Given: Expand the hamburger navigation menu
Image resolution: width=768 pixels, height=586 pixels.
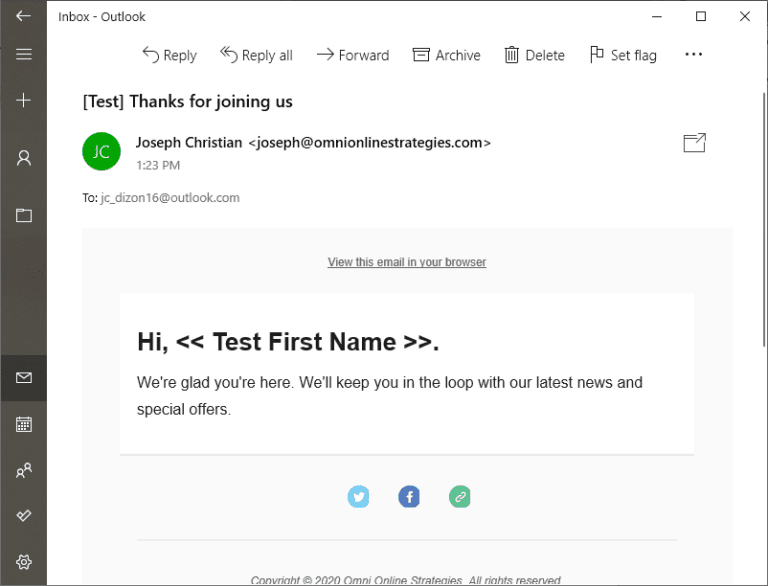Looking at the screenshot, I should click(23, 54).
